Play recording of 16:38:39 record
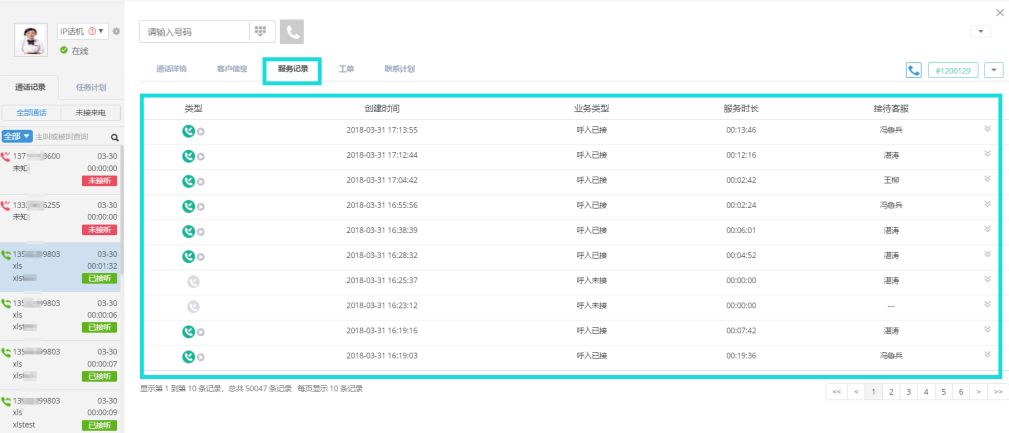The image size is (1009, 433). (201, 232)
